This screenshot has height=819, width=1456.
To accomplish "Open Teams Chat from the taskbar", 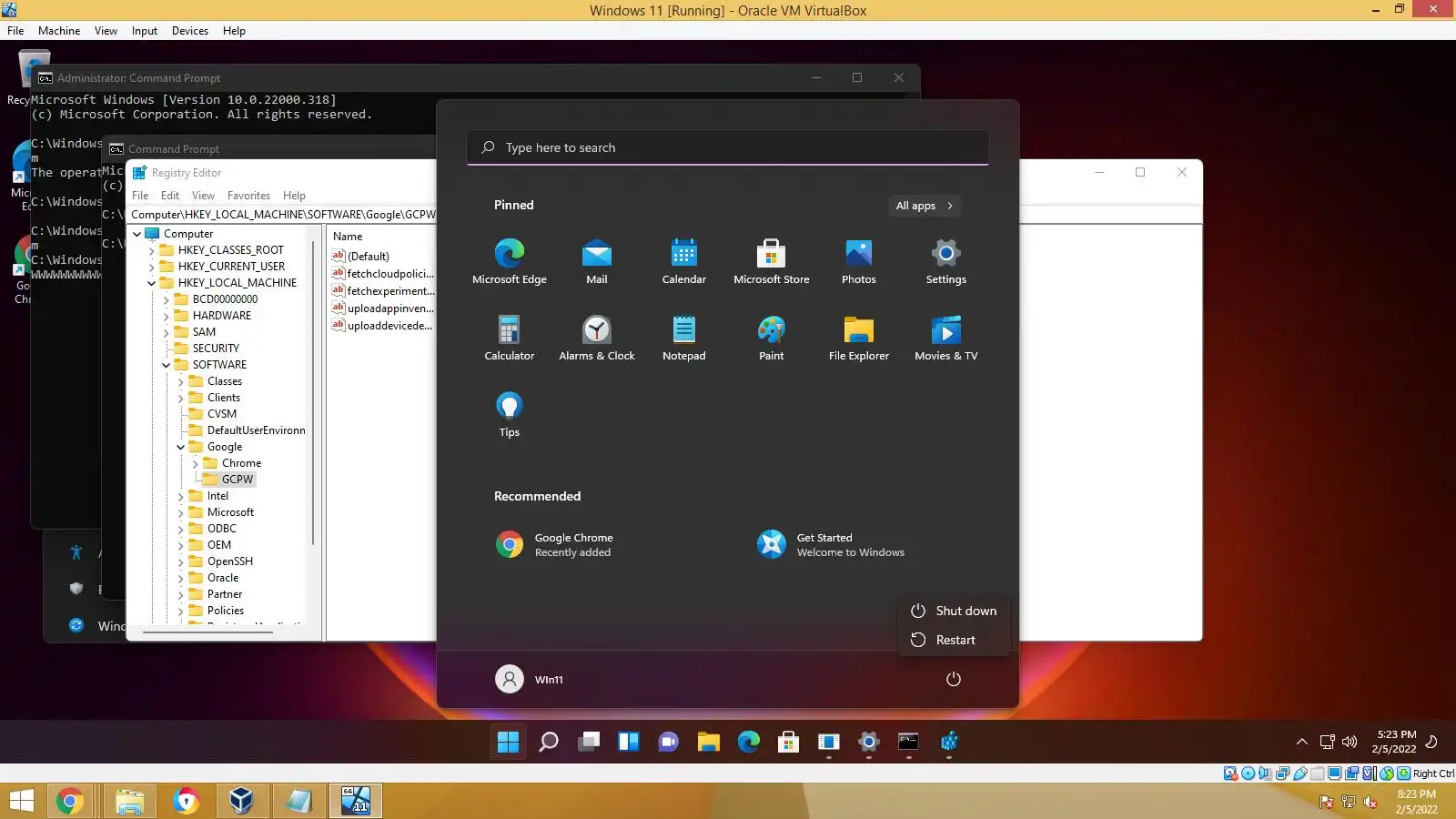I will [669, 742].
